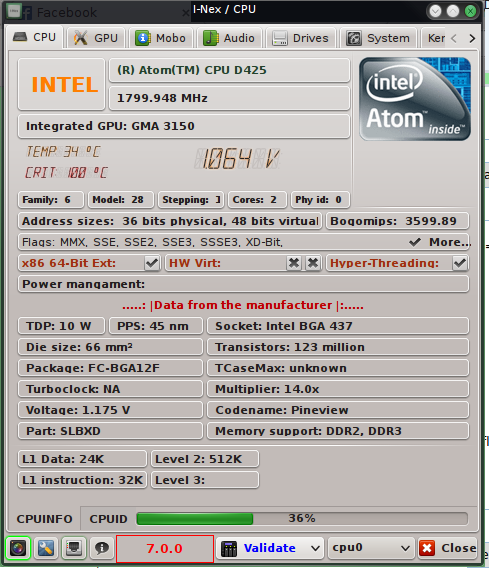
Task: Click the INTEL vendor label
Action: pyautogui.click(x=61, y=84)
